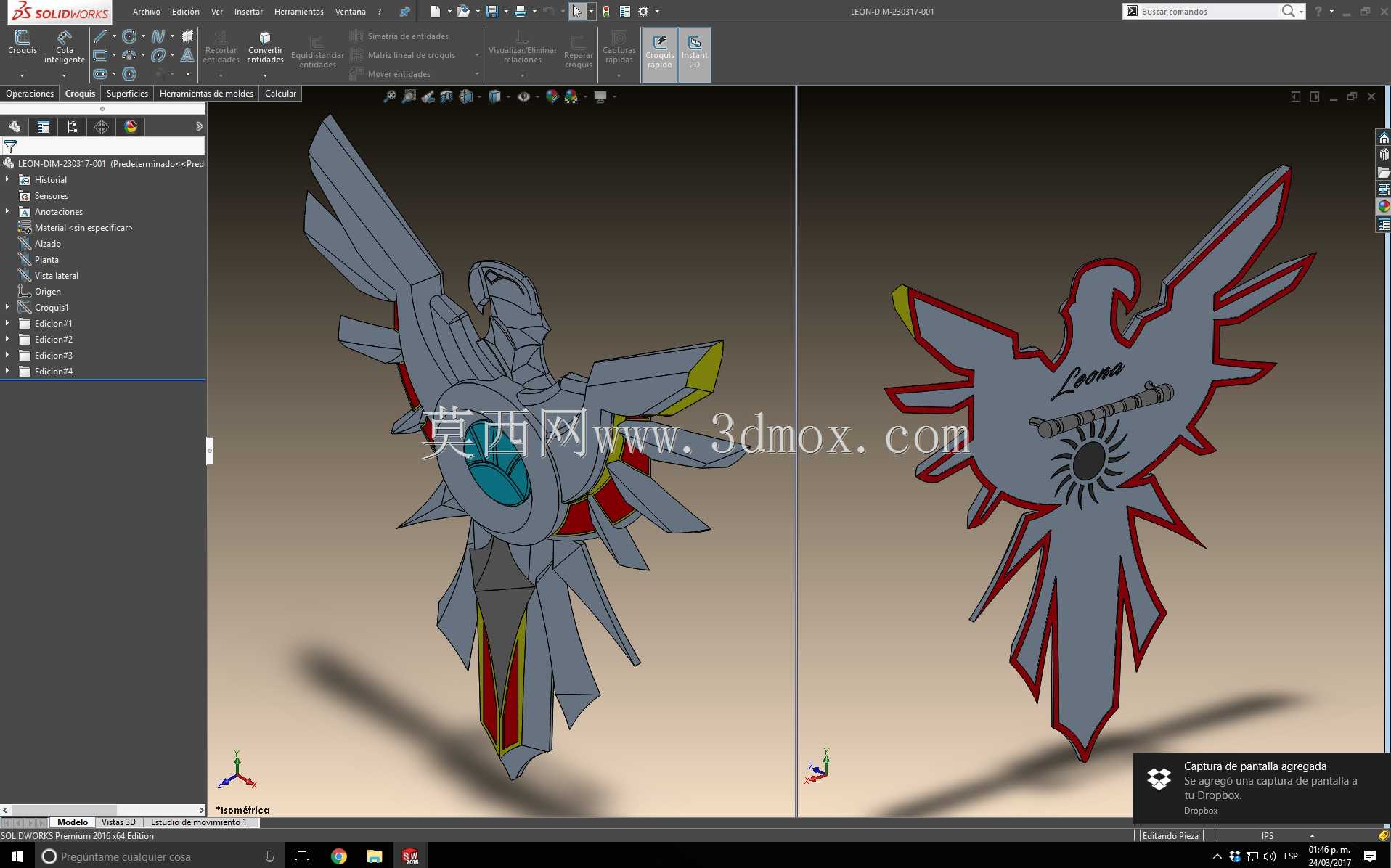
Task: Open the PropertyManager tab icon
Action: point(44,127)
